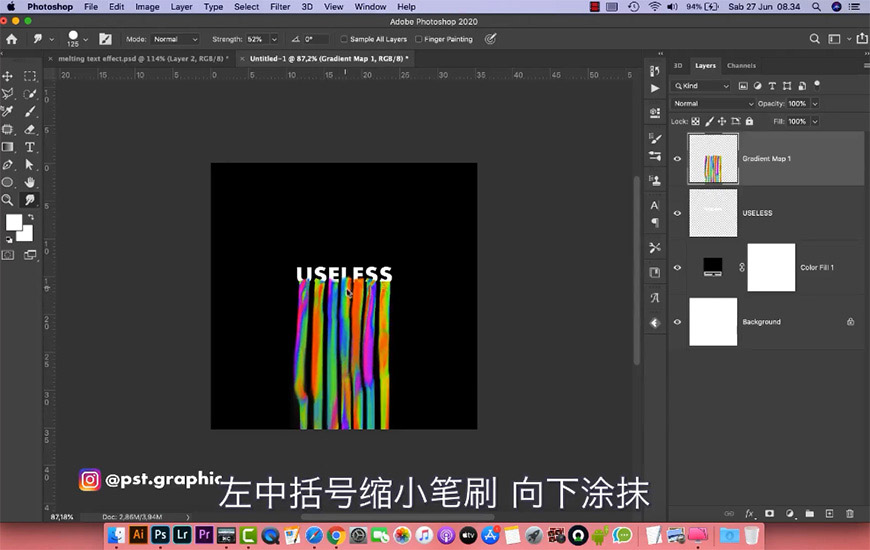Click the delete layer trash icon

(x=849, y=513)
